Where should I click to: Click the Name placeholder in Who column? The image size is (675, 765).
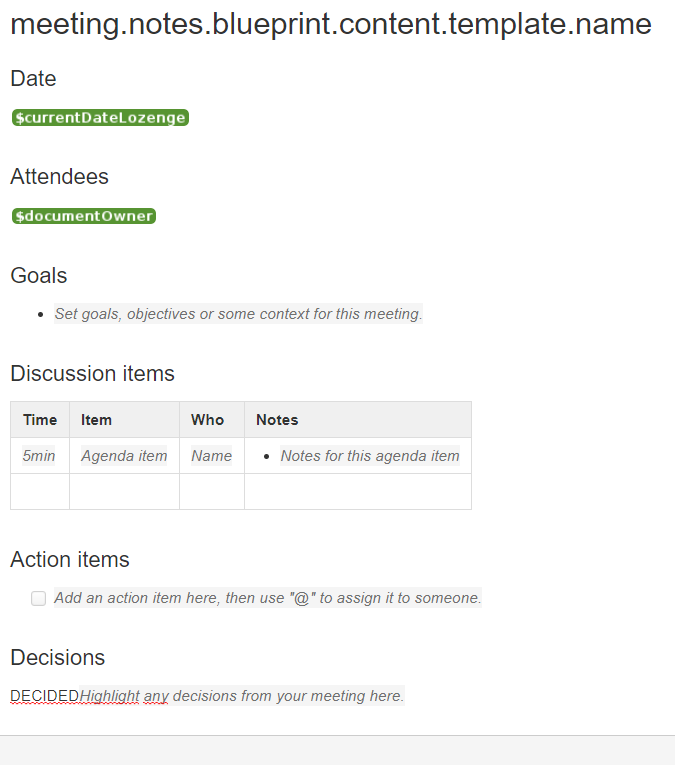click(211, 456)
